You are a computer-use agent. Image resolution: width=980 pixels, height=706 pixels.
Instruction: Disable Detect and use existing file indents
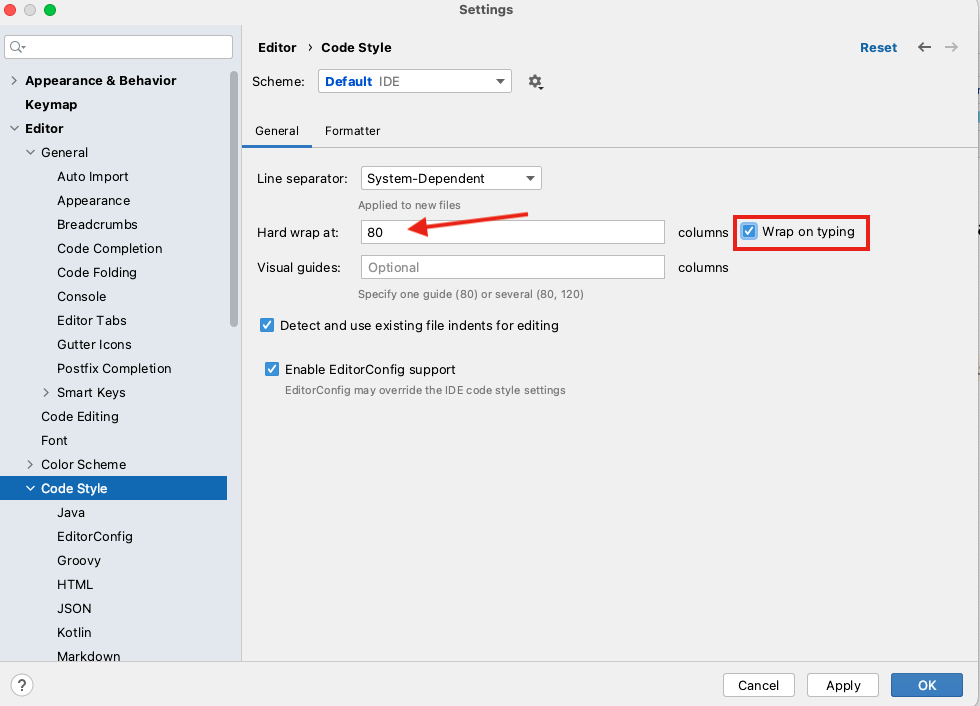coord(267,325)
